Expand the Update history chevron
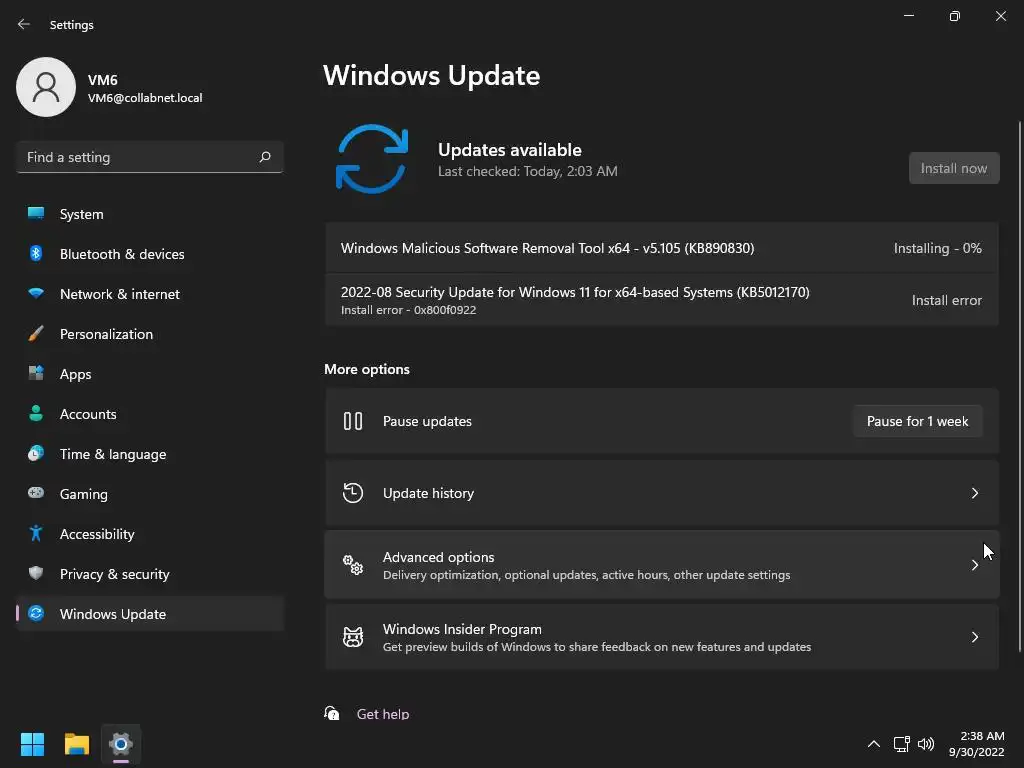Image resolution: width=1024 pixels, height=768 pixels. coord(975,493)
